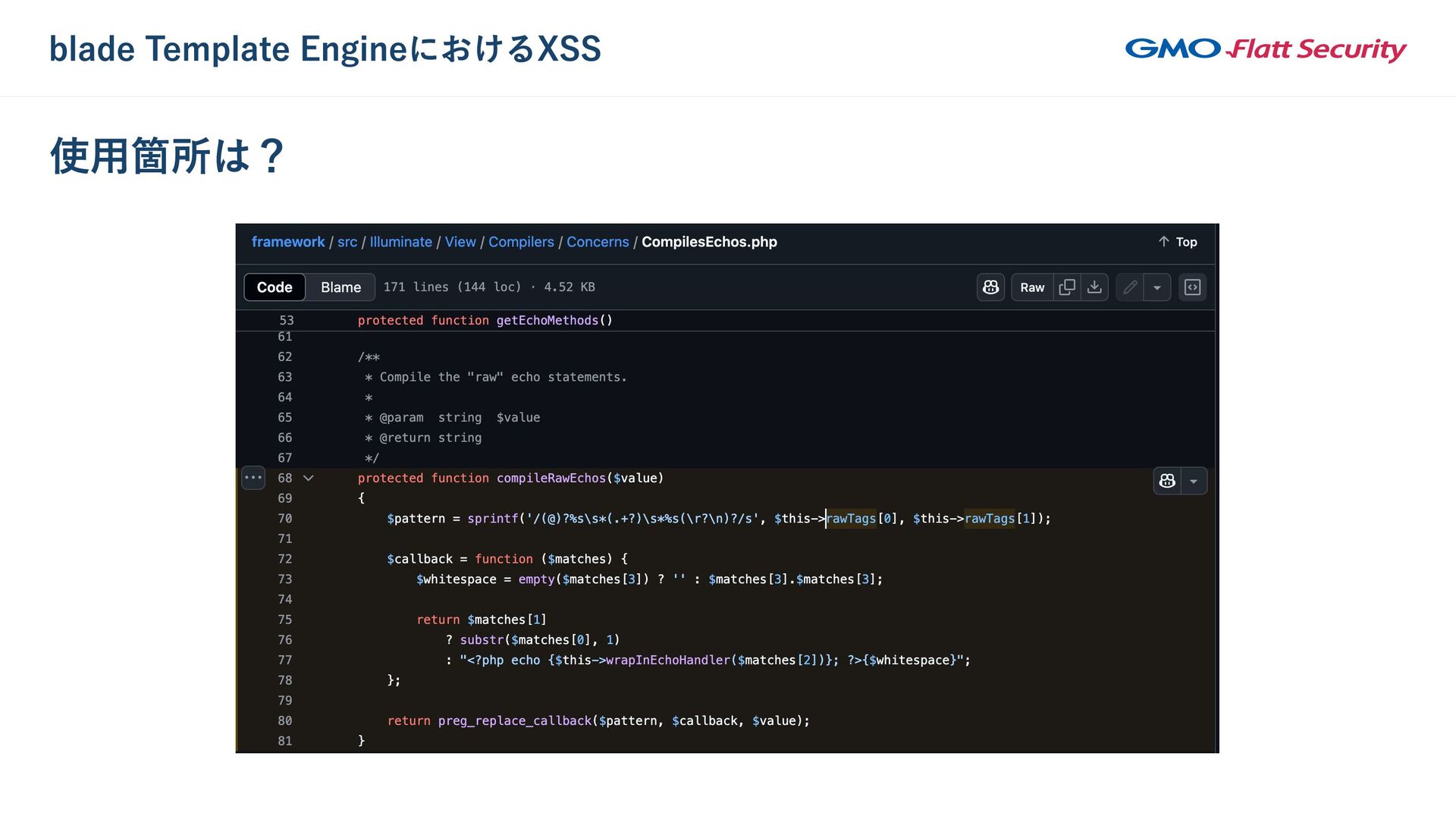The height and width of the screenshot is (819, 1456).
Task: Download raw file icon
Action: click(x=1094, y=287)
